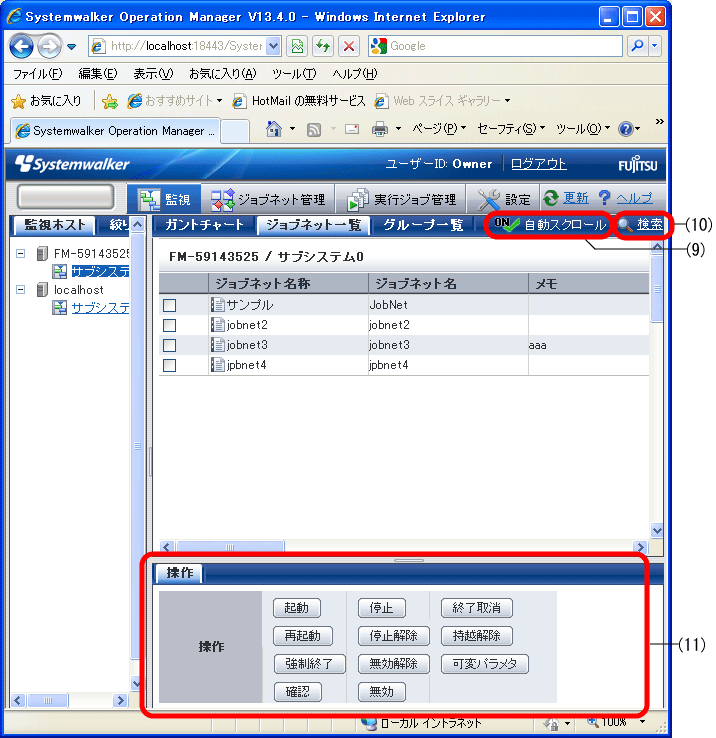Click the Home icon in command bar
Image resolution: width=716 pixels, height=738 pixels.
[274, 128]
